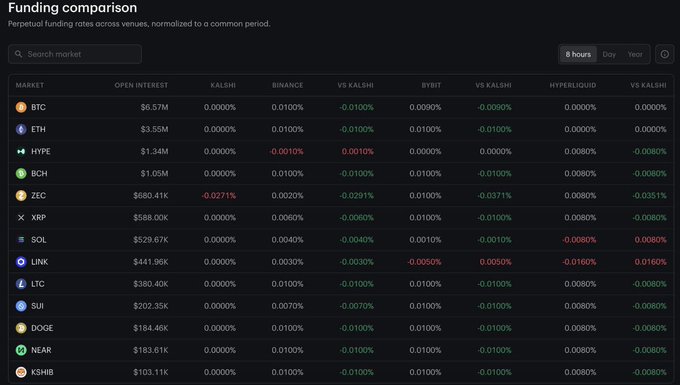Screen dimensions: 680x385
Task: Click the Funding comparison page heading
Action: (x=72, y=7)
